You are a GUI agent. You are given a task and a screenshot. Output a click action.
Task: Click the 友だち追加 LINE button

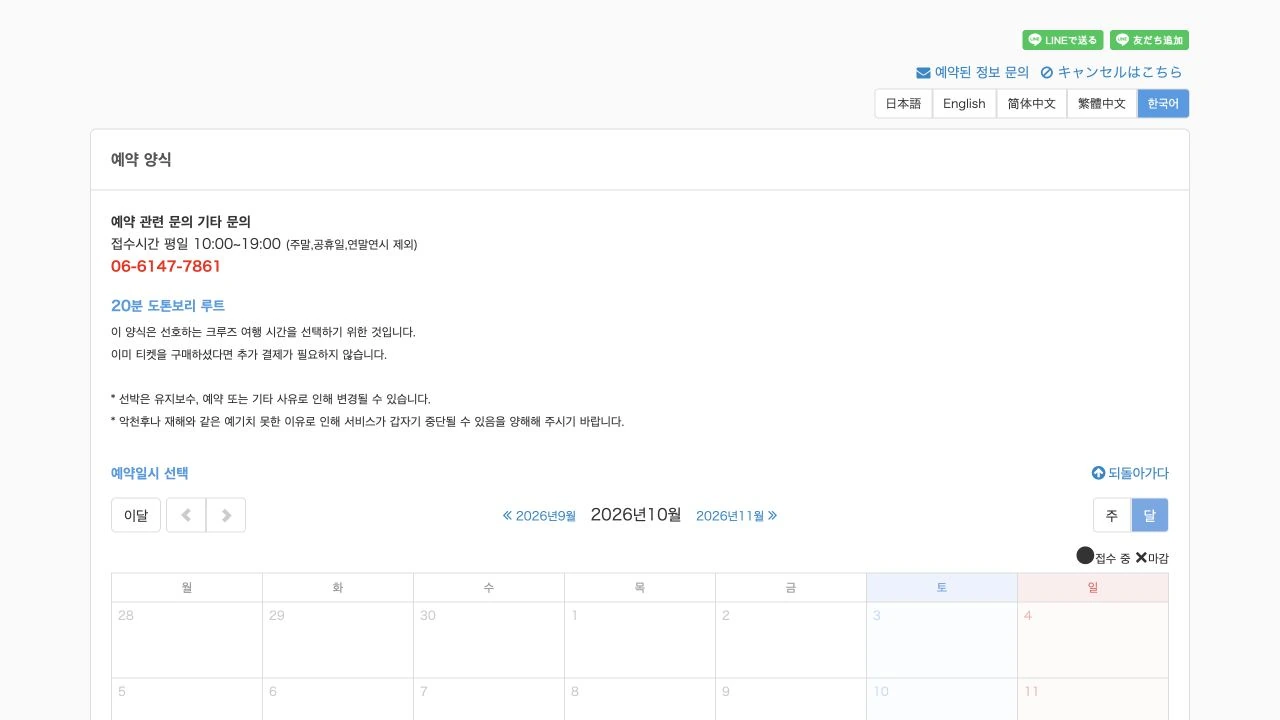1149,40
